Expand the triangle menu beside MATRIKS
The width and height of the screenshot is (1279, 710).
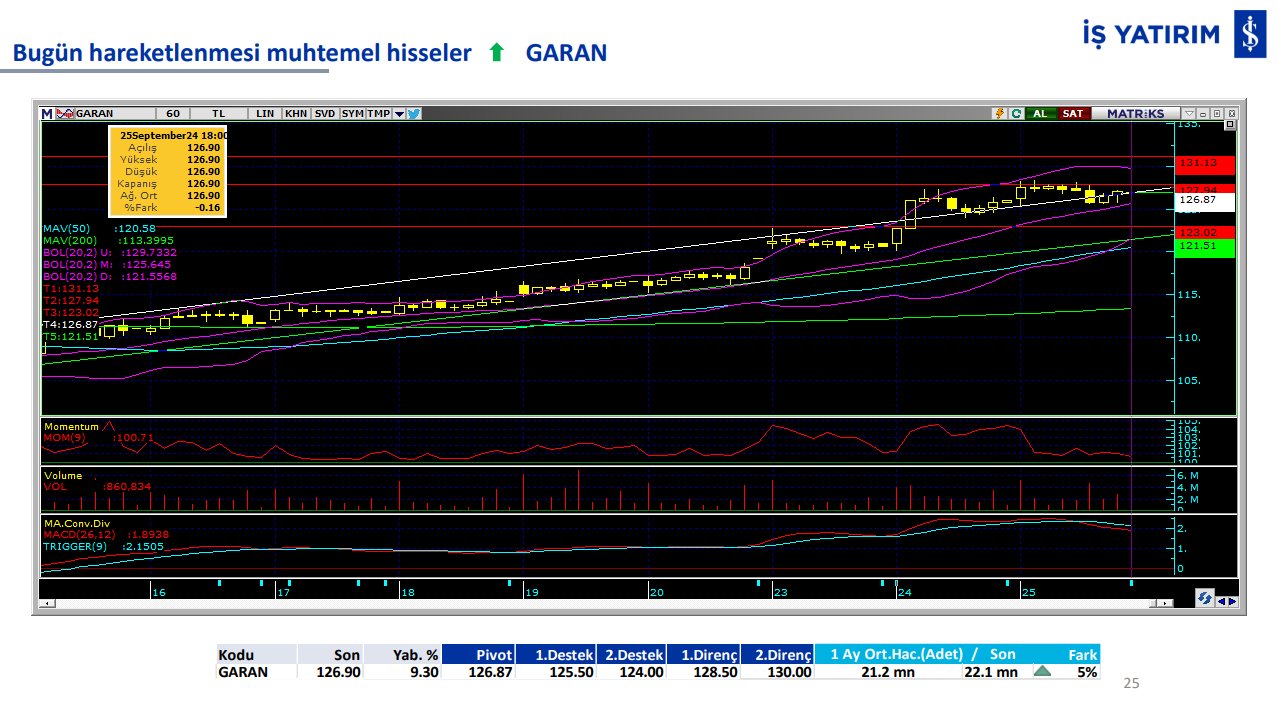coord(1188,114)
